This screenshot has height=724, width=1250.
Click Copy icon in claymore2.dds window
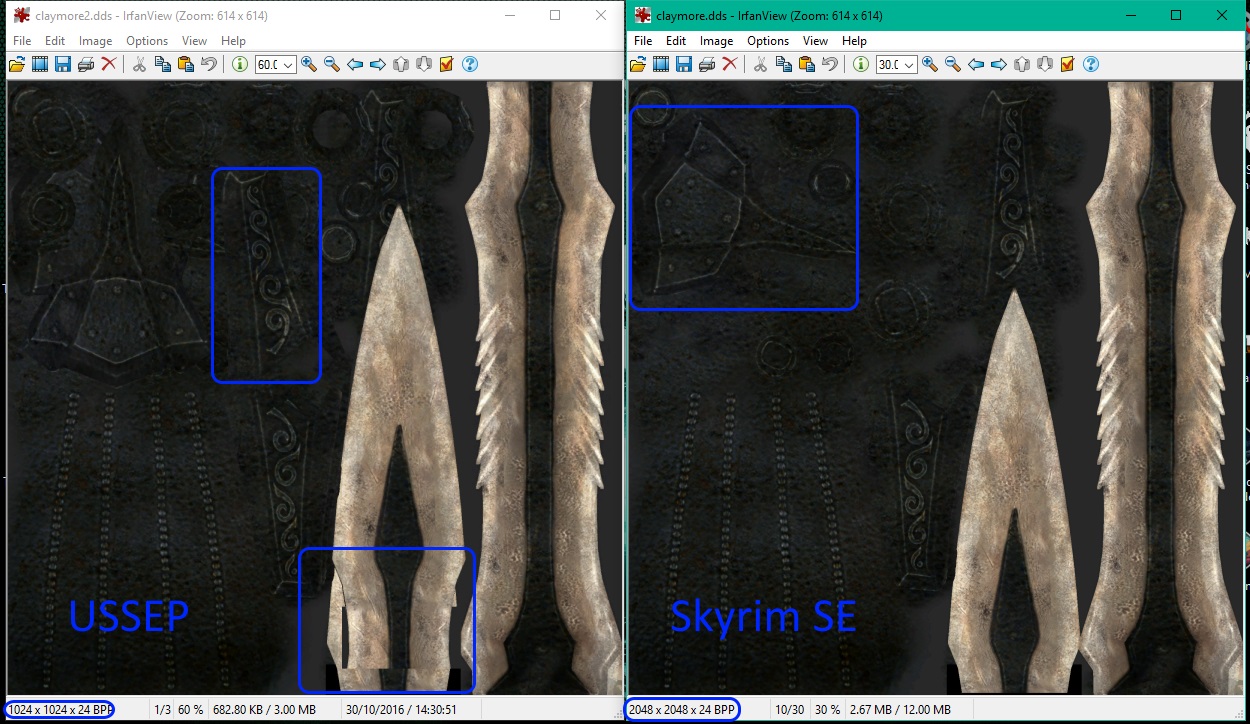coord(162,64)
